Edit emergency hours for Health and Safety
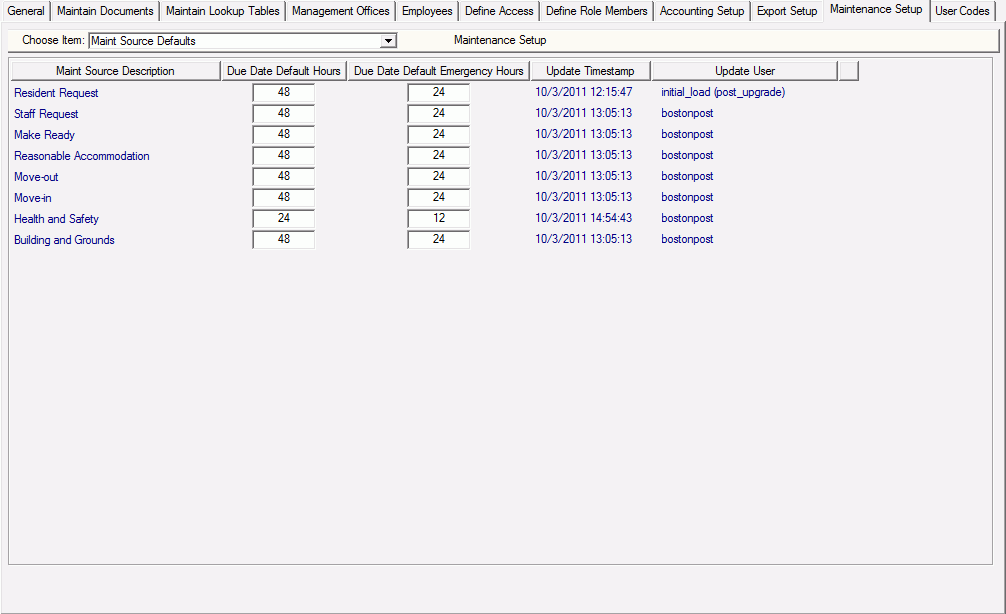 (x=439, y=219)
